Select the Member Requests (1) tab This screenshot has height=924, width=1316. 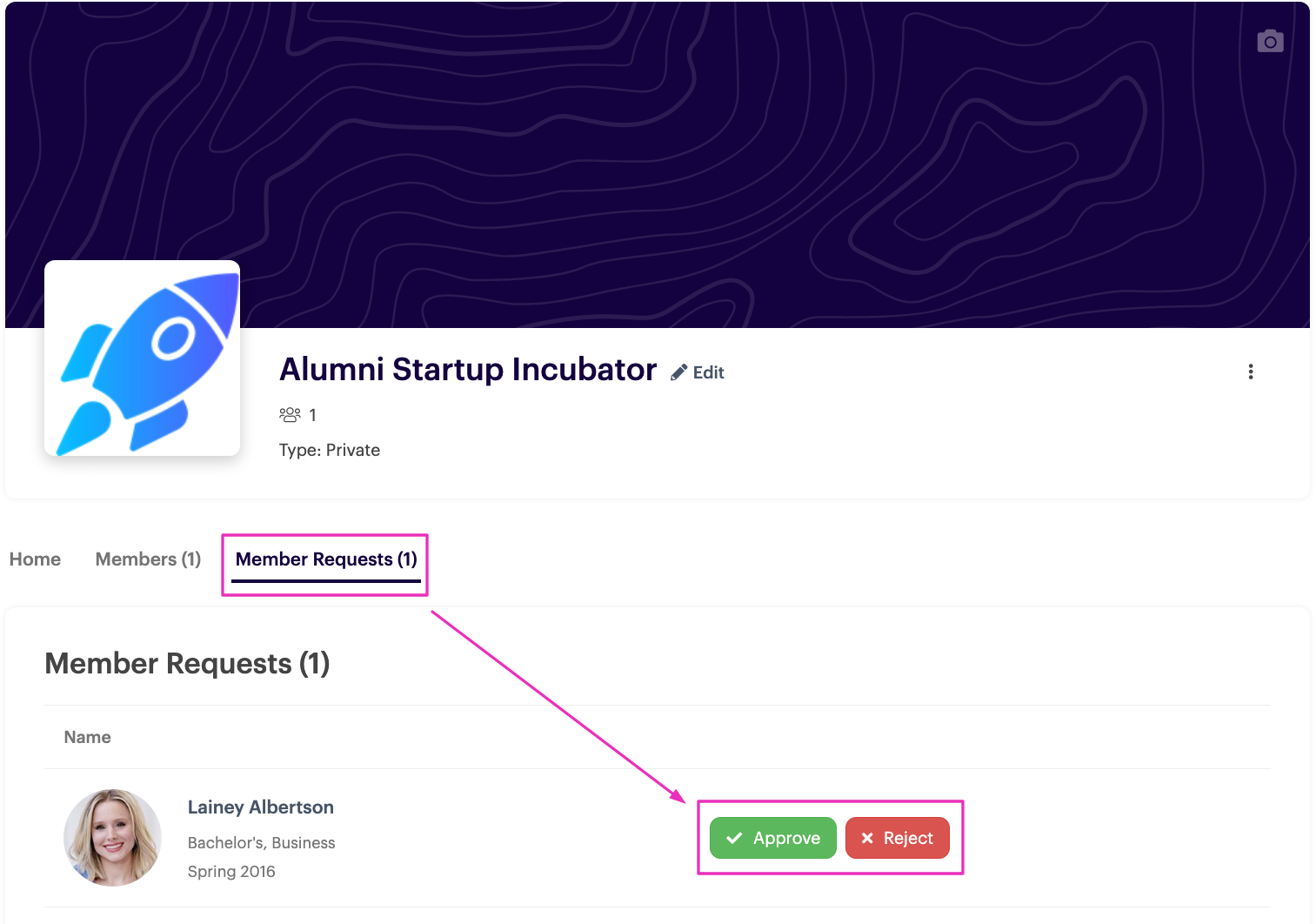(326, 559)
